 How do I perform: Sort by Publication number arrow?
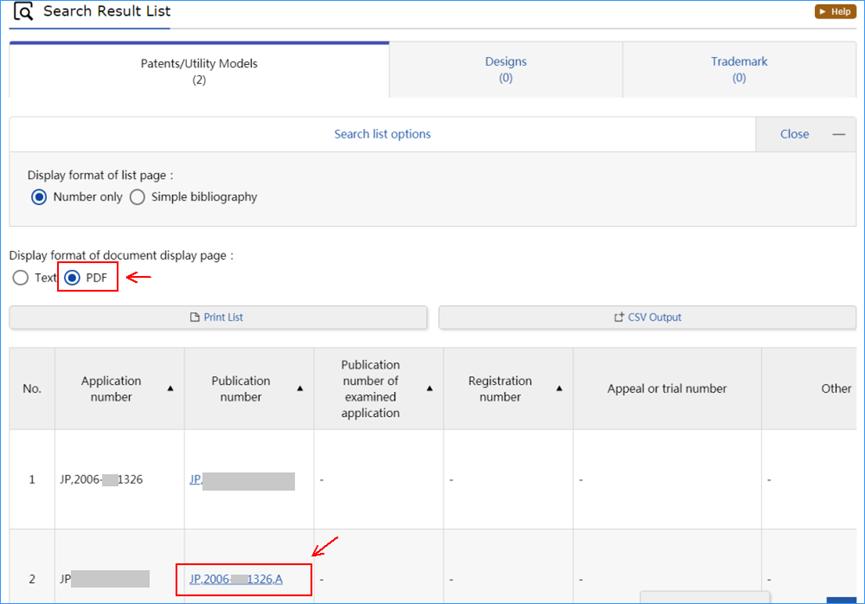point(300,389)
